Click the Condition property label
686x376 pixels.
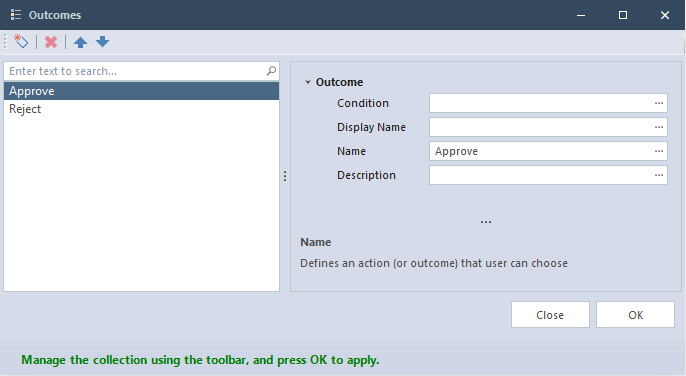click(363, 103)
